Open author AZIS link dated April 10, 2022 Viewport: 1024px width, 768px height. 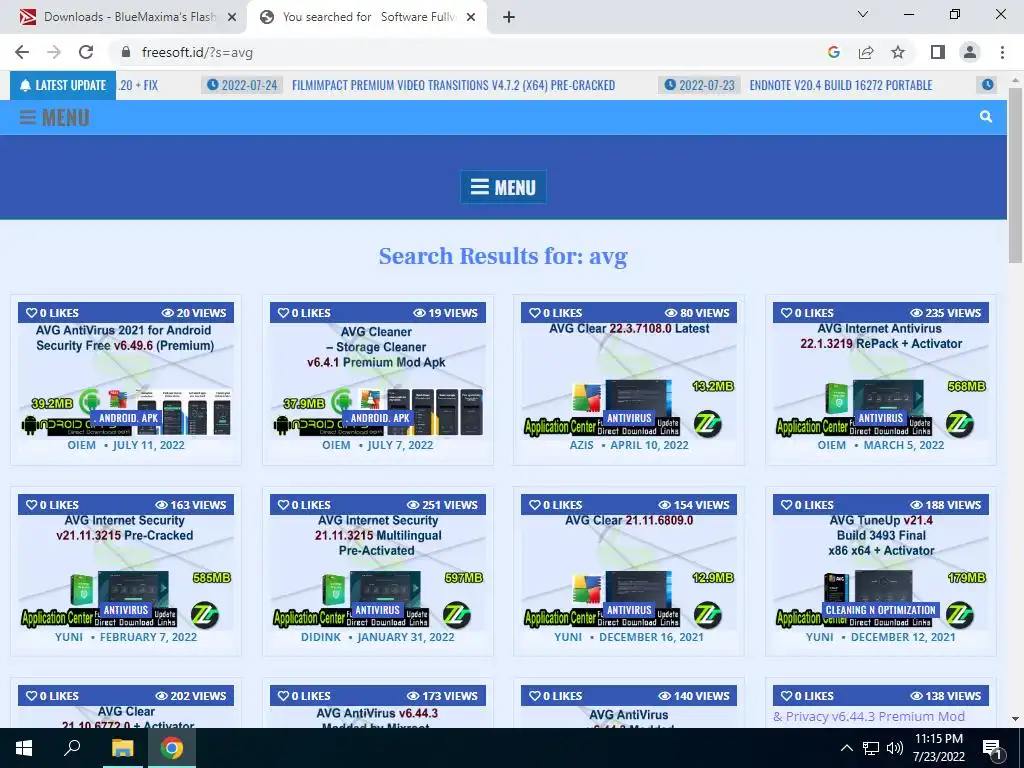pos(581,445)
